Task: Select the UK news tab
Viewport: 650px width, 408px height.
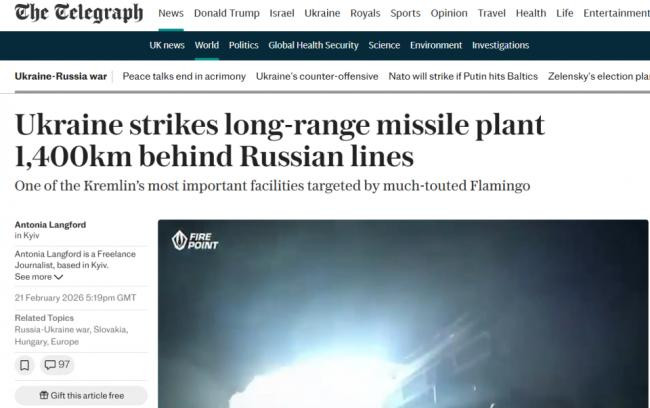Action: click(167, 45)
